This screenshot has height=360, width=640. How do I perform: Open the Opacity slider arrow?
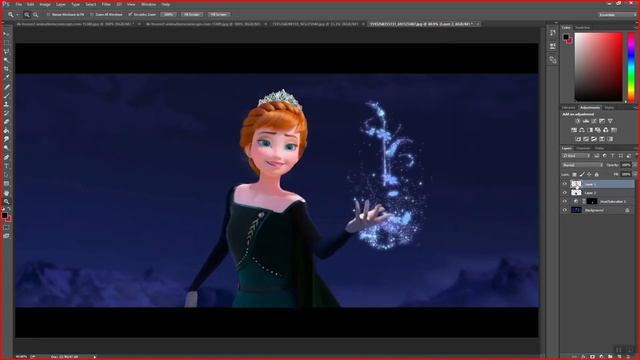click(x=634, y=165)
